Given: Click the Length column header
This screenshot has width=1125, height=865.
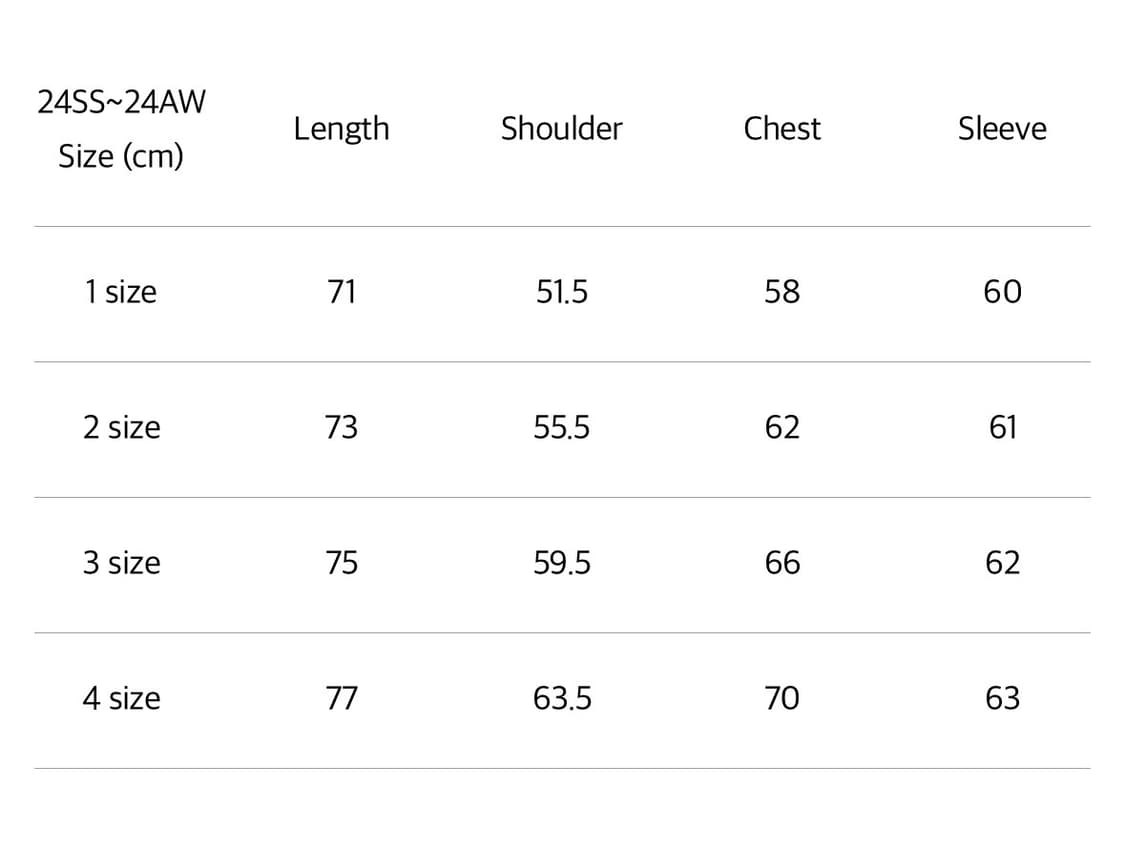Looking at the screenshot, I should tap(341, 129).
